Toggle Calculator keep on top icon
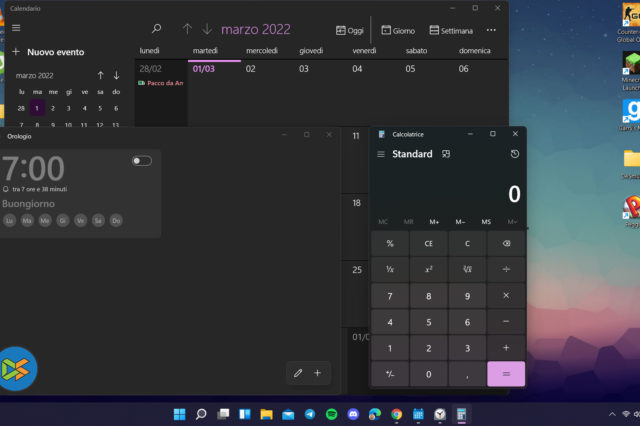This screenshot has width=640, height=426. tap(446, 154)
